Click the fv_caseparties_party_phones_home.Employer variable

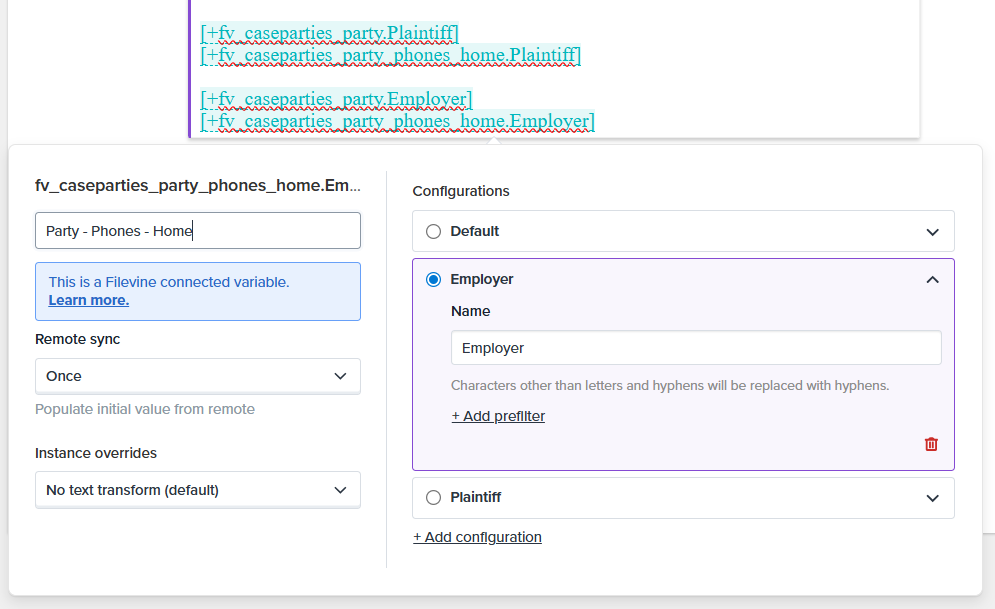[397, 121]
